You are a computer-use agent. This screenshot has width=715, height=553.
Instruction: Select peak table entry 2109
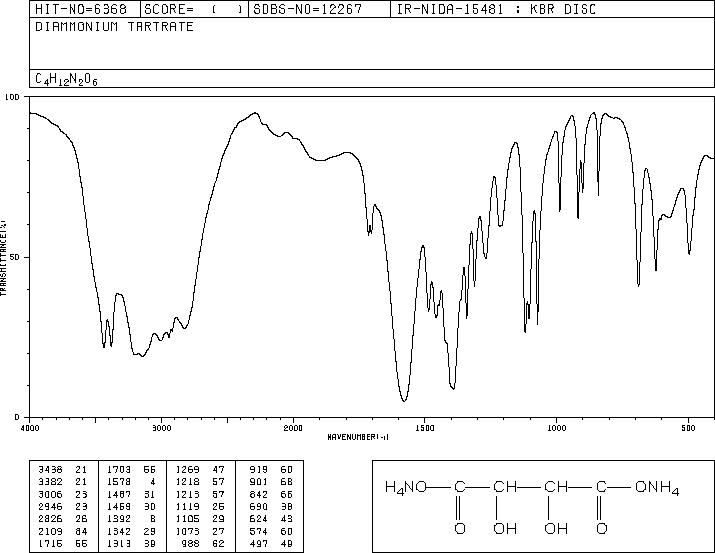point(50,531)
